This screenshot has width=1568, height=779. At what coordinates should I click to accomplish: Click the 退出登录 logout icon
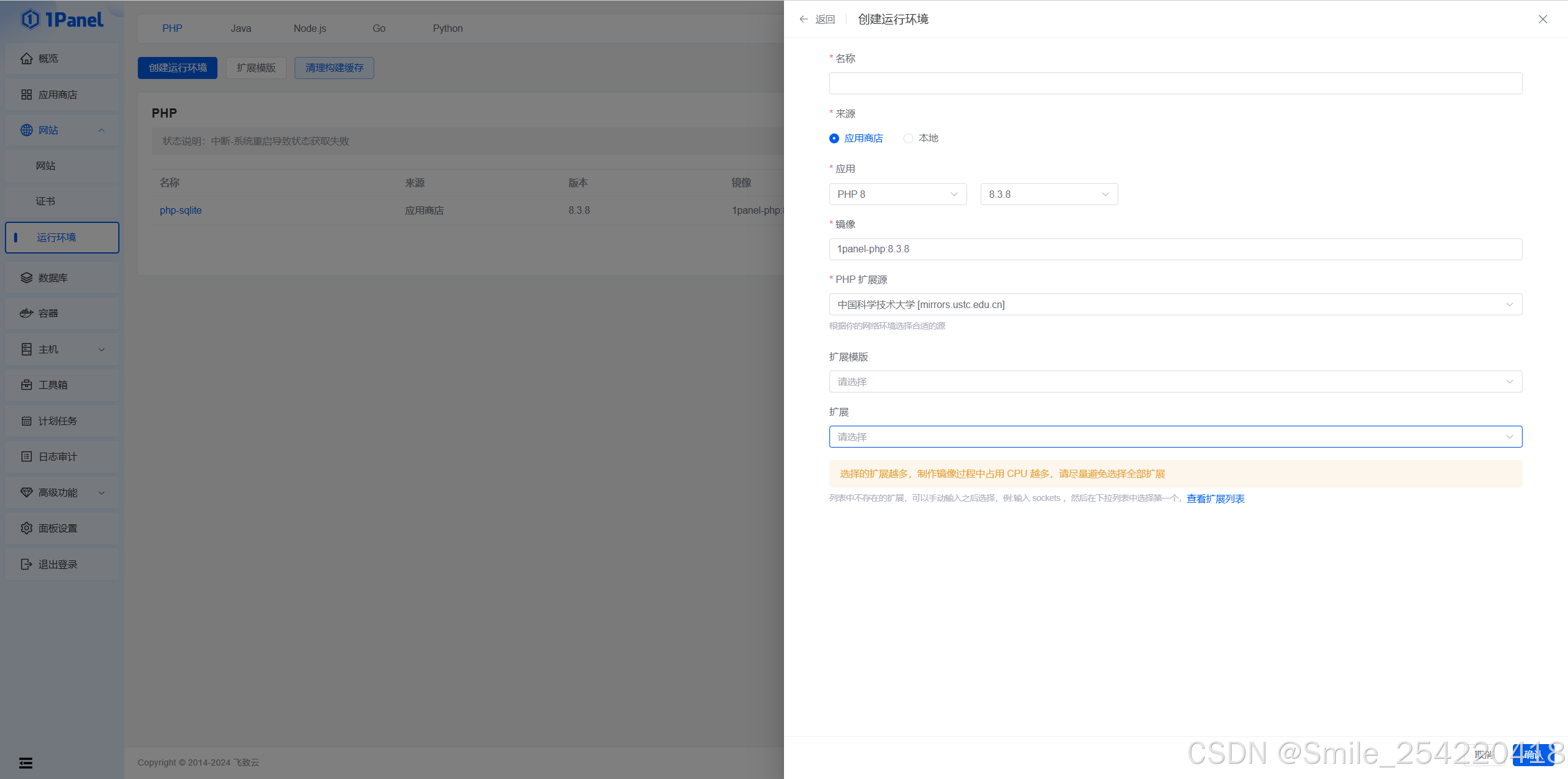click(26, 564)
